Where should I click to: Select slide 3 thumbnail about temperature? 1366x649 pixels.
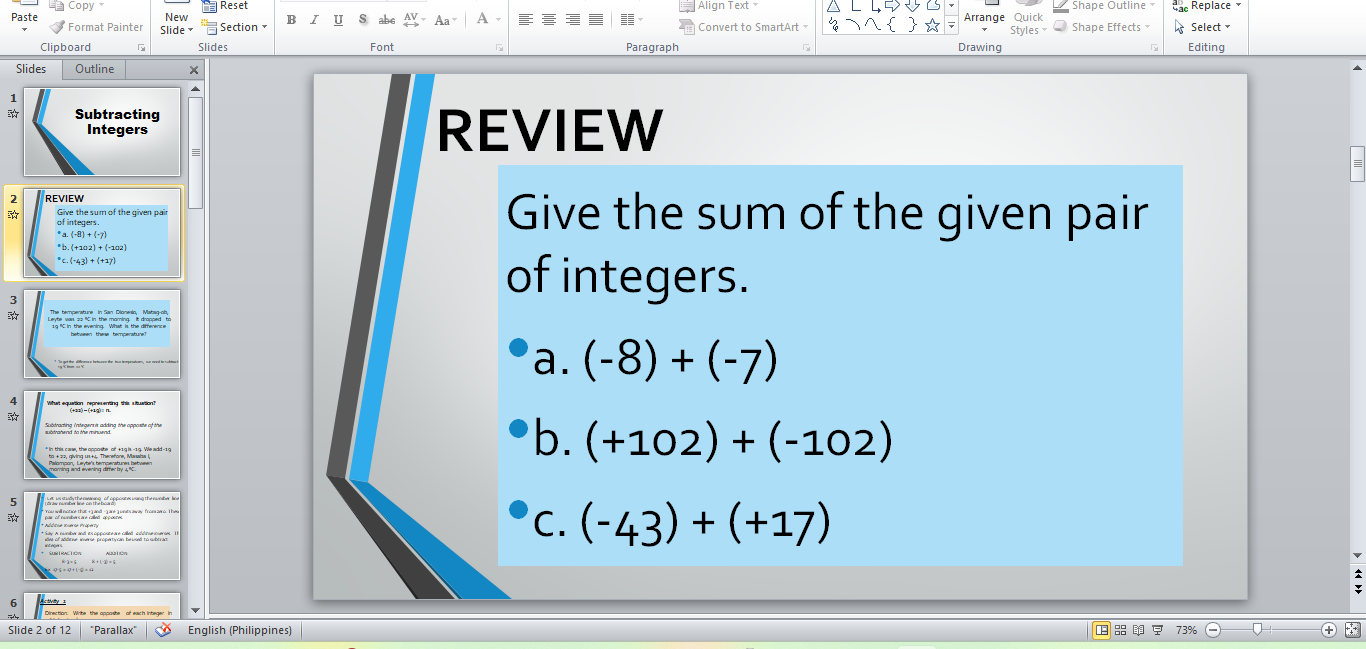102,335
